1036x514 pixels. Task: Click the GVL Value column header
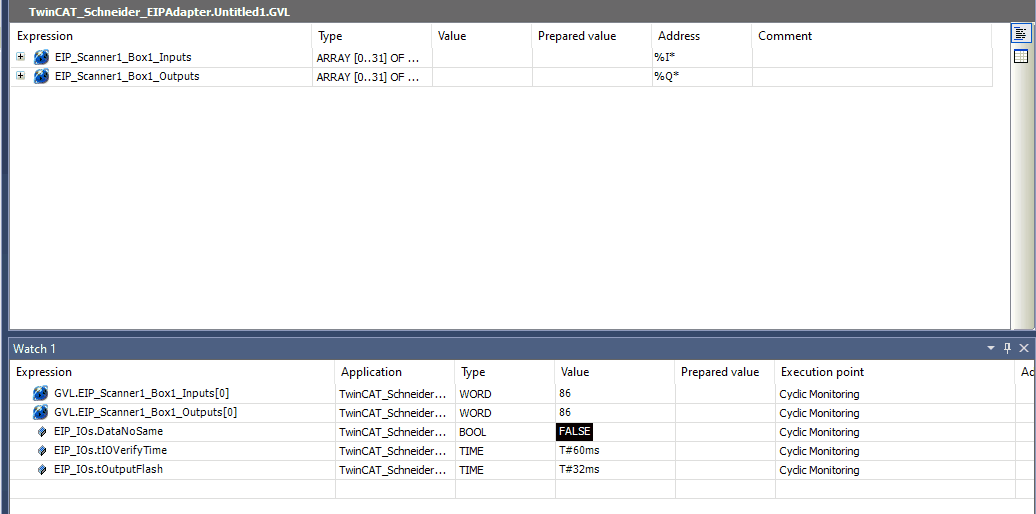pos(482,36)
